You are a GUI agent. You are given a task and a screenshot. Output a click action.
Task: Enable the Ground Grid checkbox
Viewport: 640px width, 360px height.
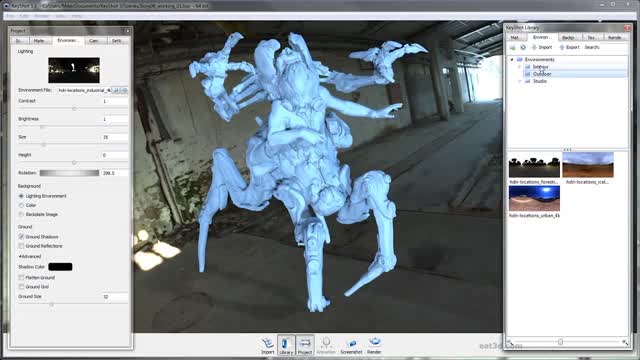(21, 287)
